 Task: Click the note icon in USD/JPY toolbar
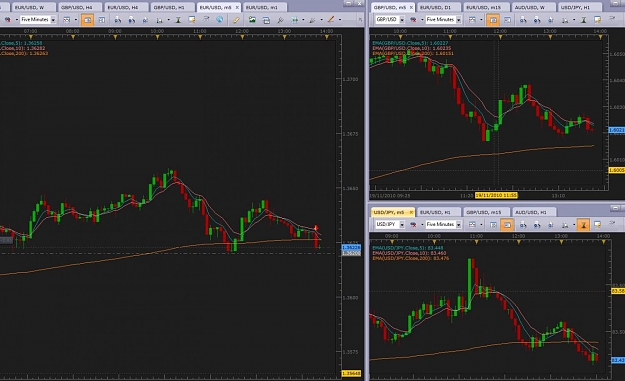[x=597, y=224]
